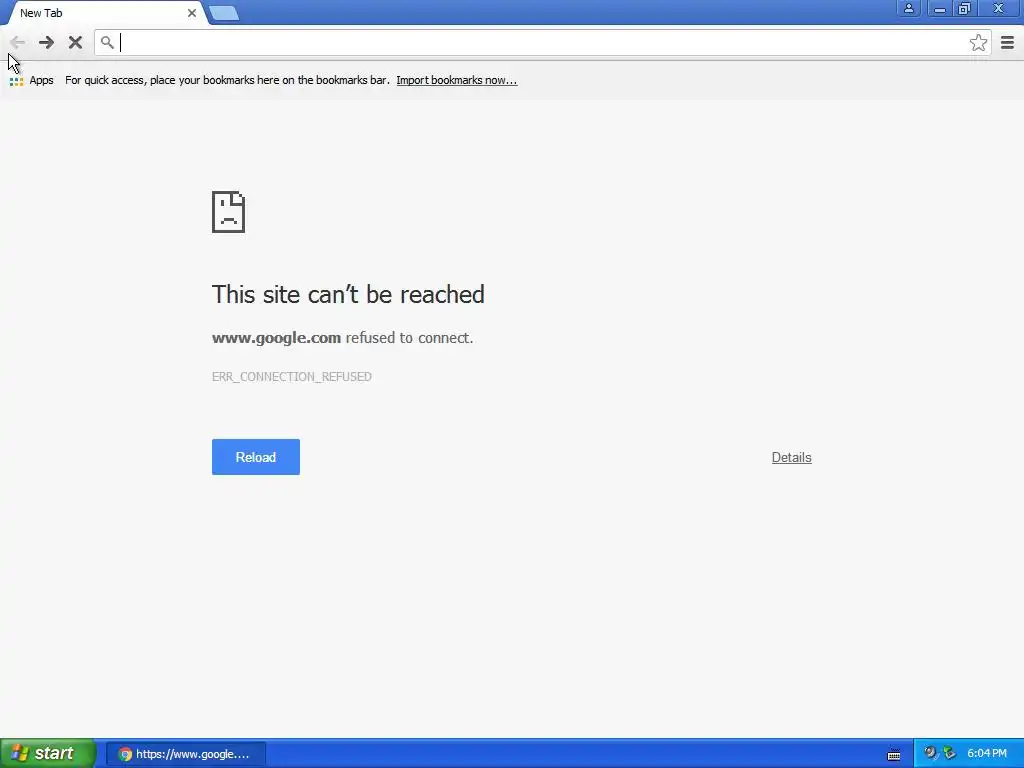Open Chrome hamburger menu
This screenshot has height=768, width=1024.
click(1008, 42)
